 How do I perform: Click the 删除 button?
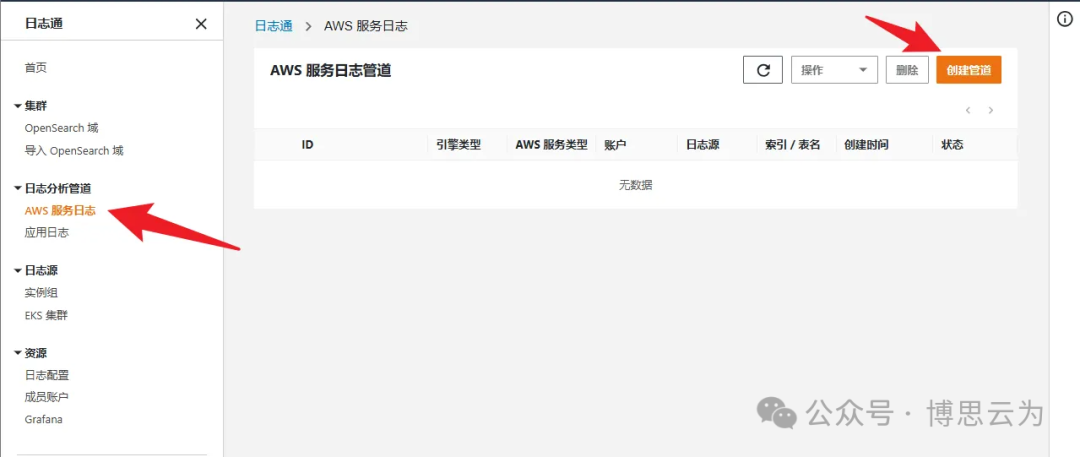[x=907, y=70]
